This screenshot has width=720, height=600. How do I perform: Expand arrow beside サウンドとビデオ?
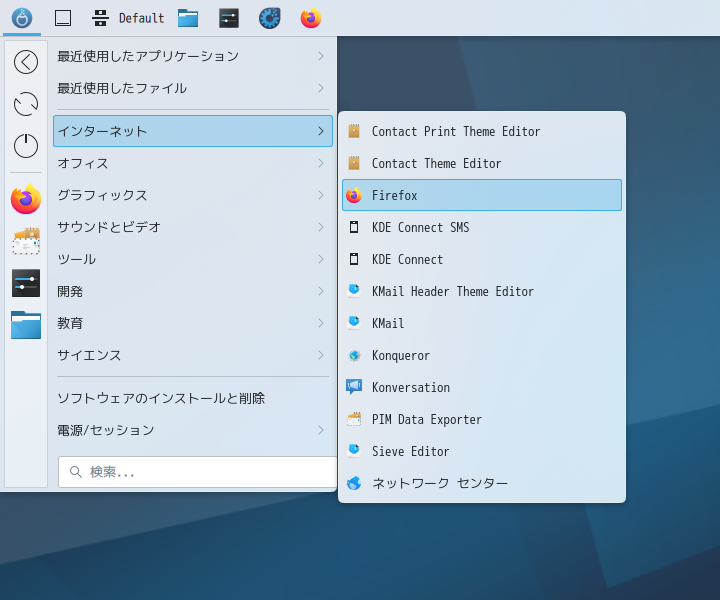tap(321, 227)
